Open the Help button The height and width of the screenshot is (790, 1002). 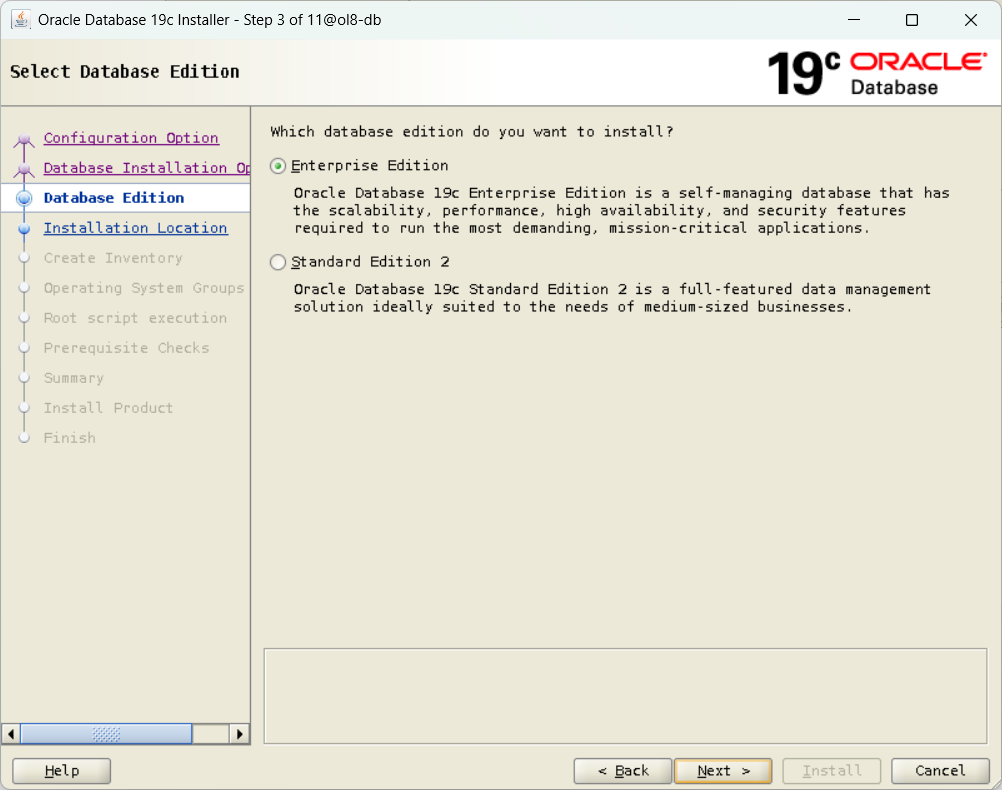[x=62, y=771]
